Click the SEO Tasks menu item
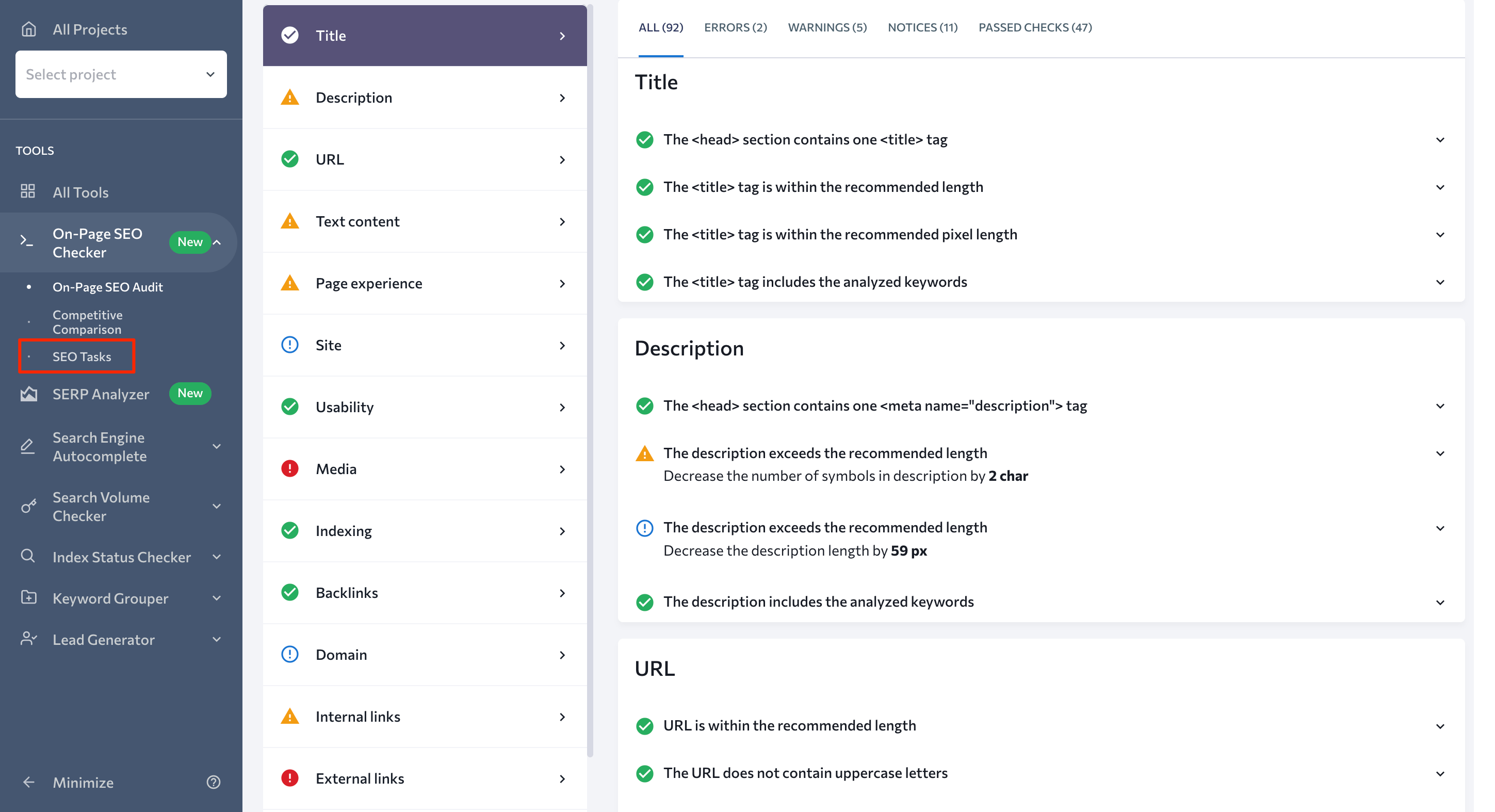The width and height of the screenshot is (1495, 812). tap(82, 356)
